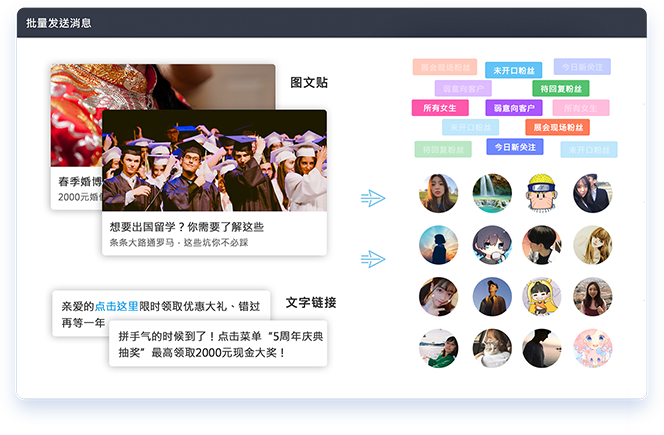Select the couple photo avatar in top row
The width and height of the screenshot is (664, 435).
tap(592, 194)
